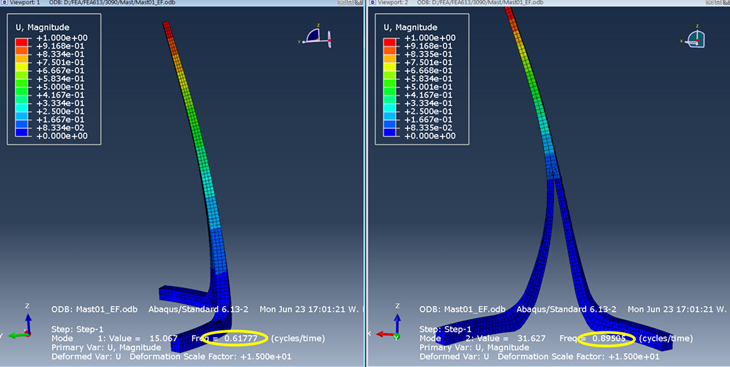Image resolution: width=730 pixels, height=367 pixels.
Task: Click the 3D compass in Viewport 2
Action: [694, 38]
